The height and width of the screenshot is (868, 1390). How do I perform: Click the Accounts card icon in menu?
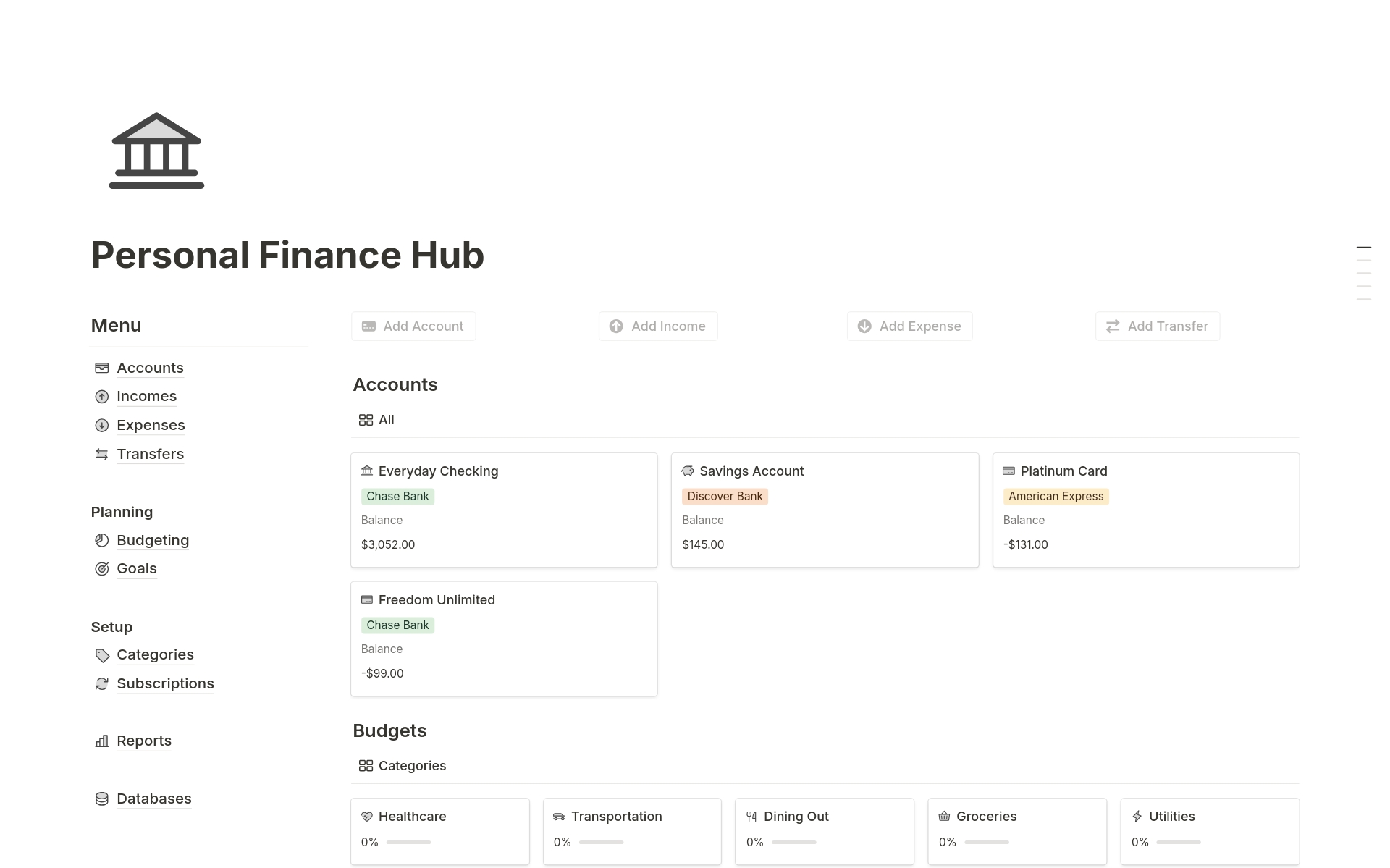102,368
